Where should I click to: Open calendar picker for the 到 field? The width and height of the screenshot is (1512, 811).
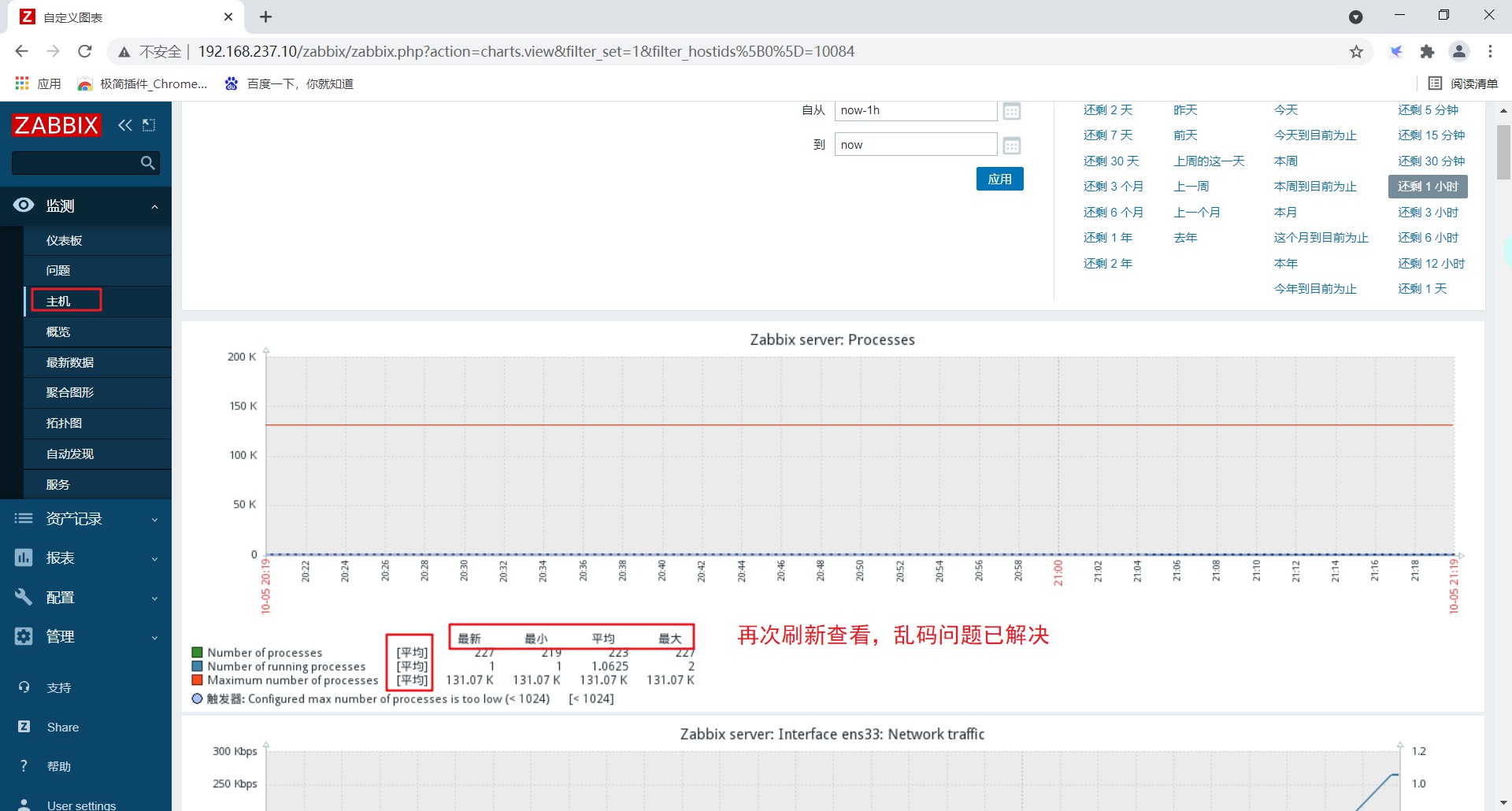pyautogui.click(x=1012, y=146)
